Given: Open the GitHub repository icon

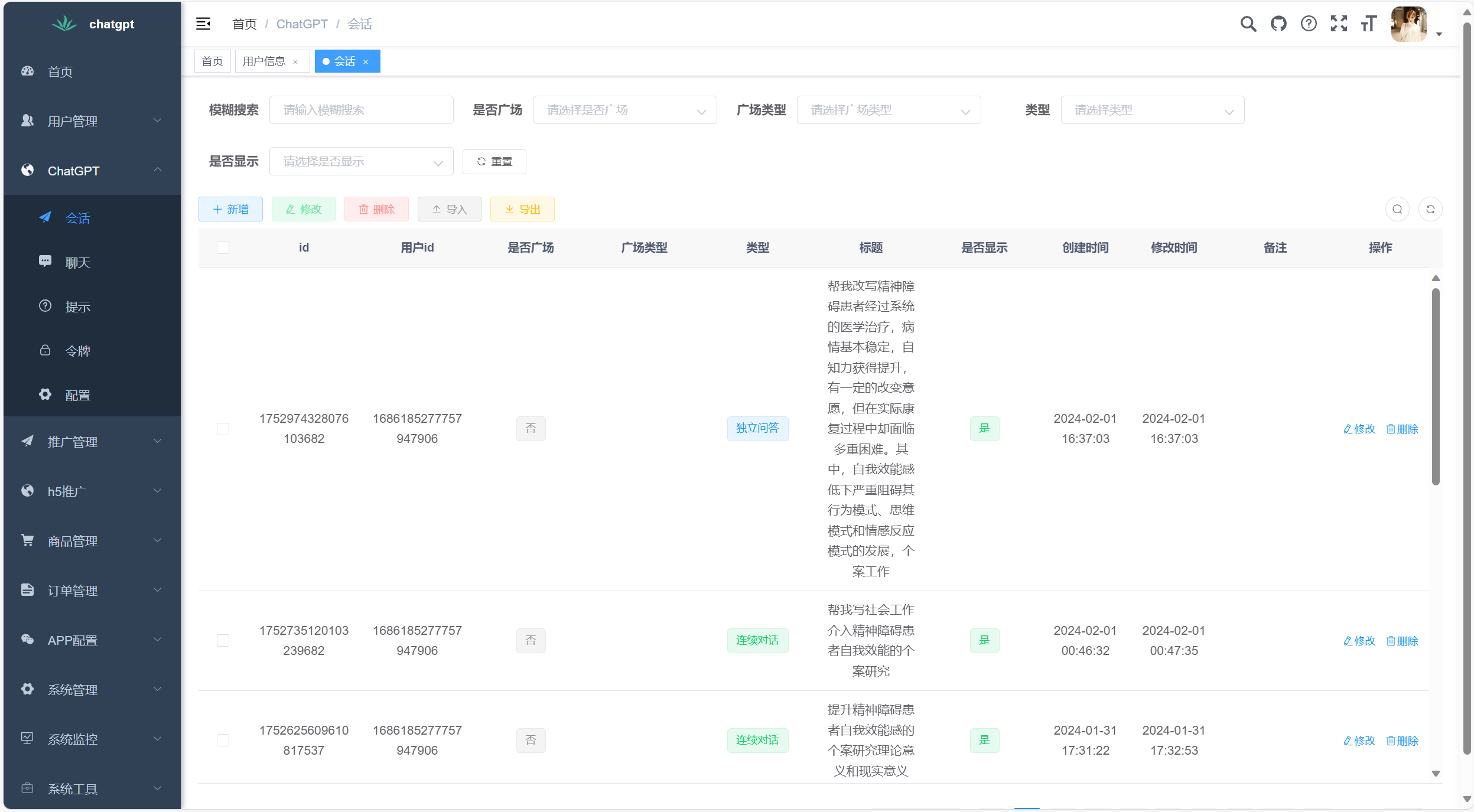Looking at the screenshot, I should (1278, 24).
